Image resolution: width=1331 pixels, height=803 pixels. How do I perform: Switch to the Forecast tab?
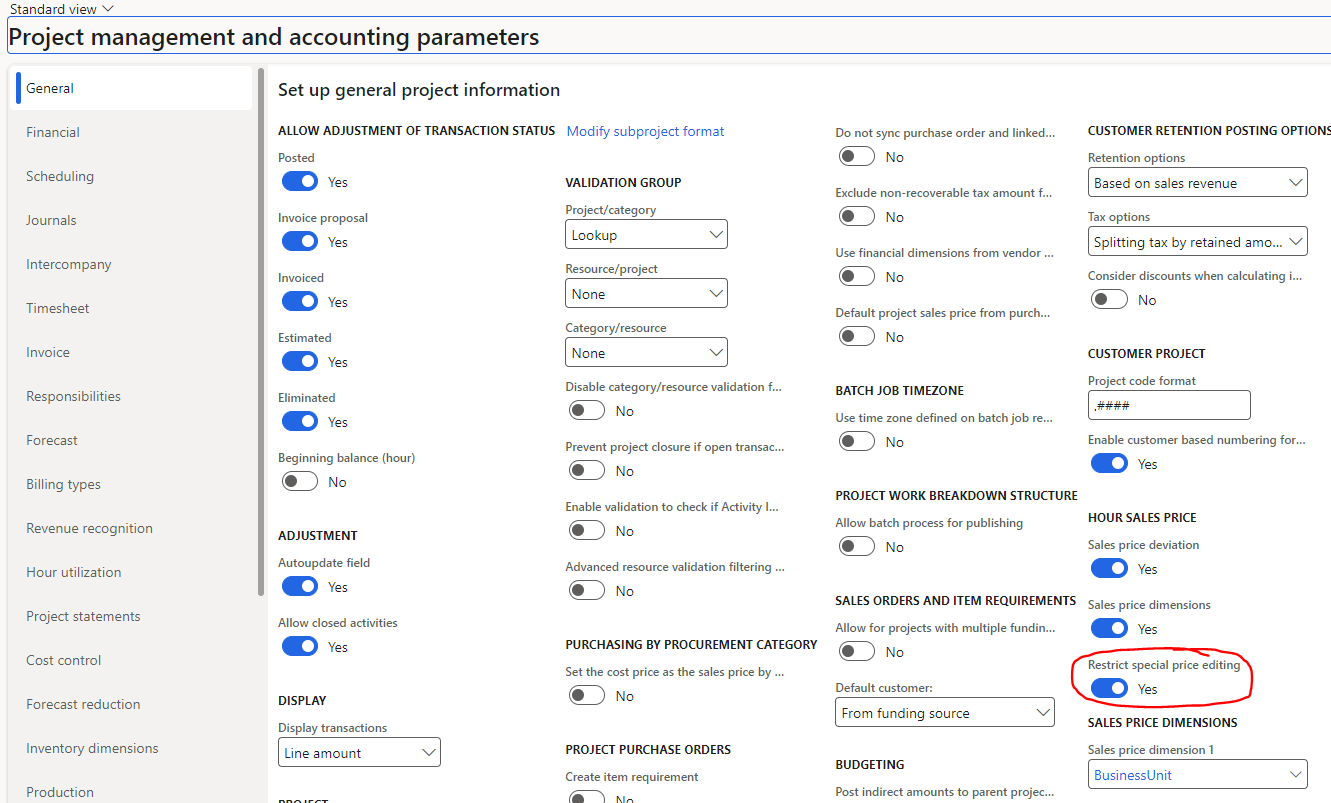click(x=134, y=440)
